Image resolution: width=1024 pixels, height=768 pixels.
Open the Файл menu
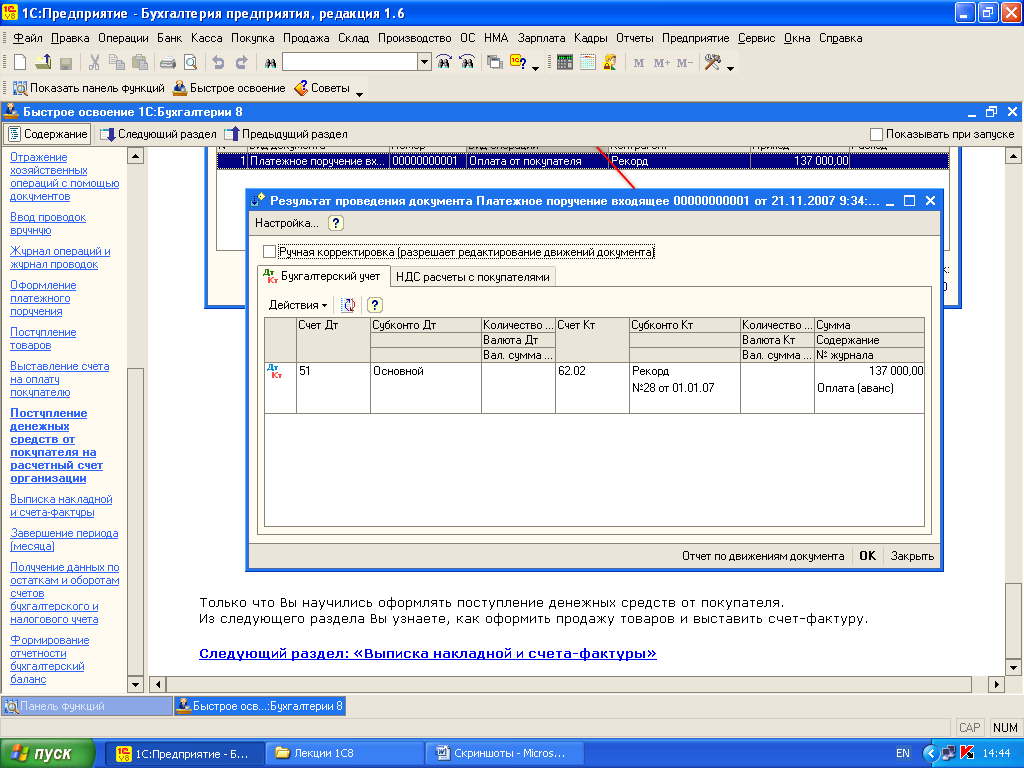[x=27, y=38]
